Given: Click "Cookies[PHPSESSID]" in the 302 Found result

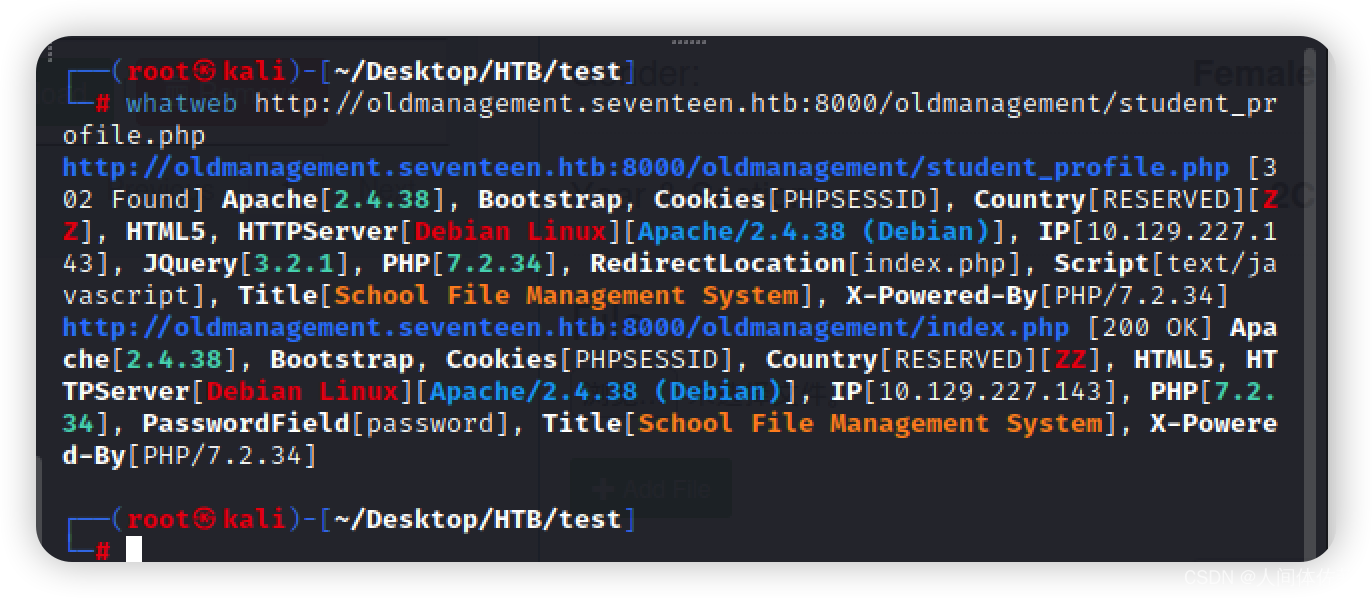Looking at the screenshot, I should [x=797, y=199].
